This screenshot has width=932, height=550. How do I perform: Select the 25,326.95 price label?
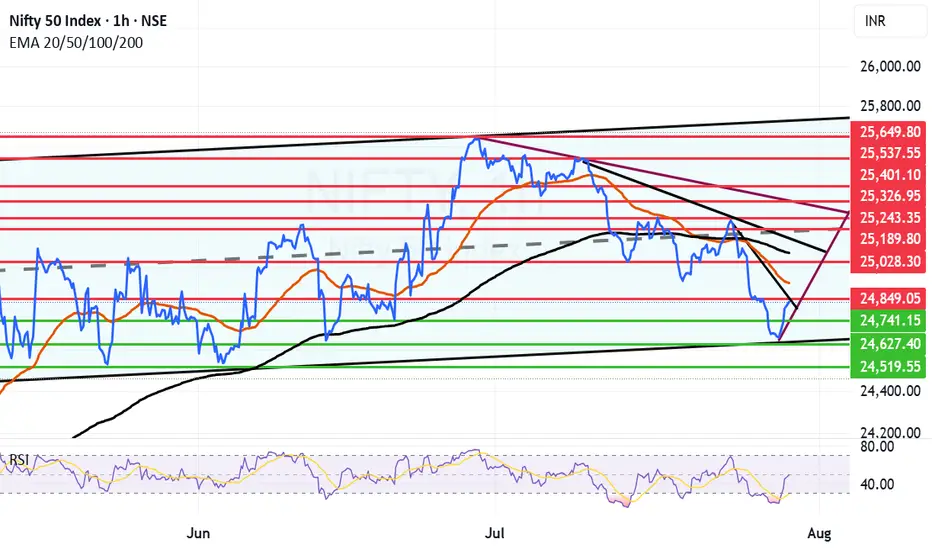tap(890, 196)
